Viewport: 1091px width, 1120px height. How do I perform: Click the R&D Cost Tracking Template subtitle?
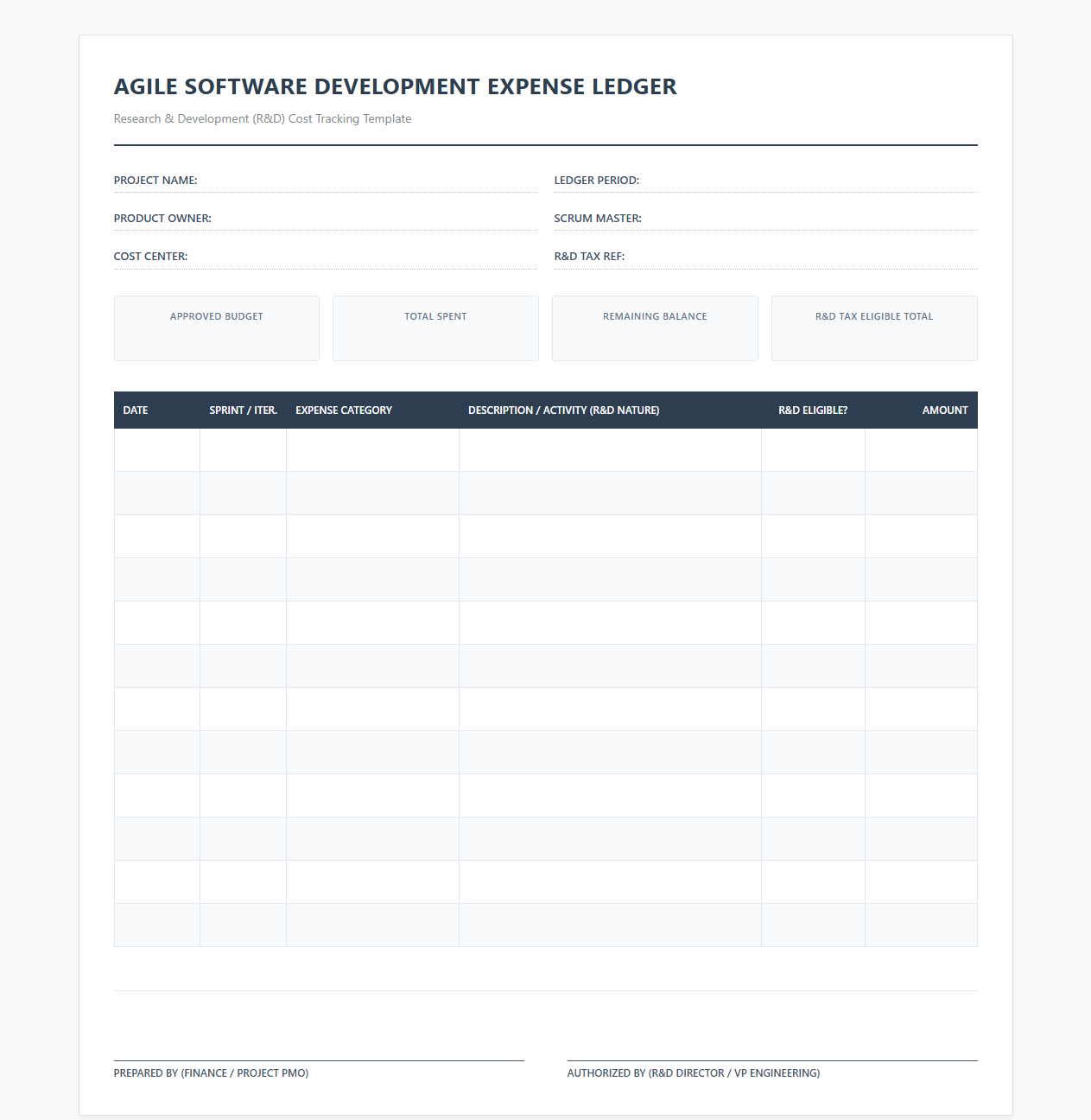[263, 119]
